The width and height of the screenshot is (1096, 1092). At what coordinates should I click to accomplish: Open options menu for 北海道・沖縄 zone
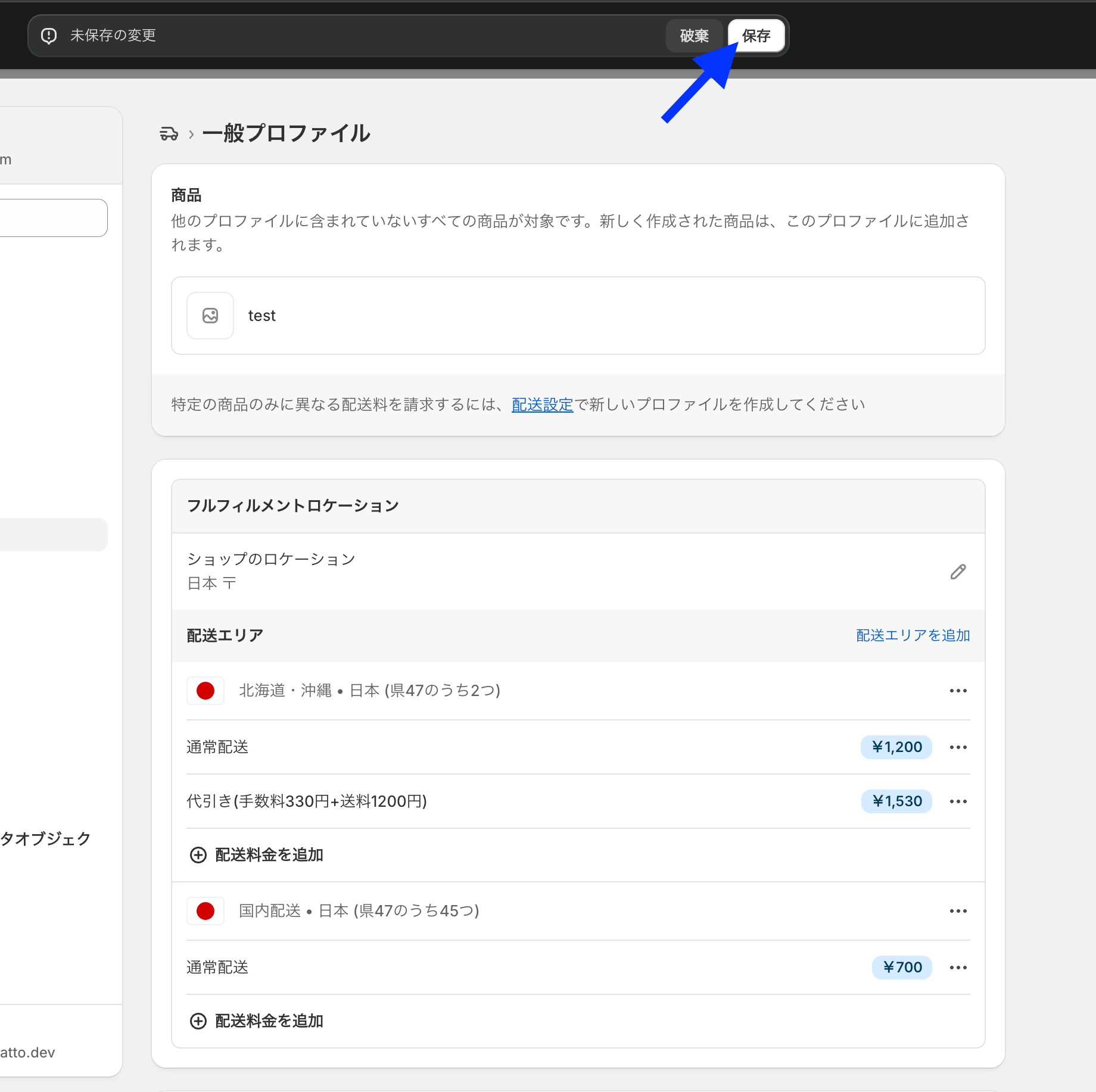(958, 691)
